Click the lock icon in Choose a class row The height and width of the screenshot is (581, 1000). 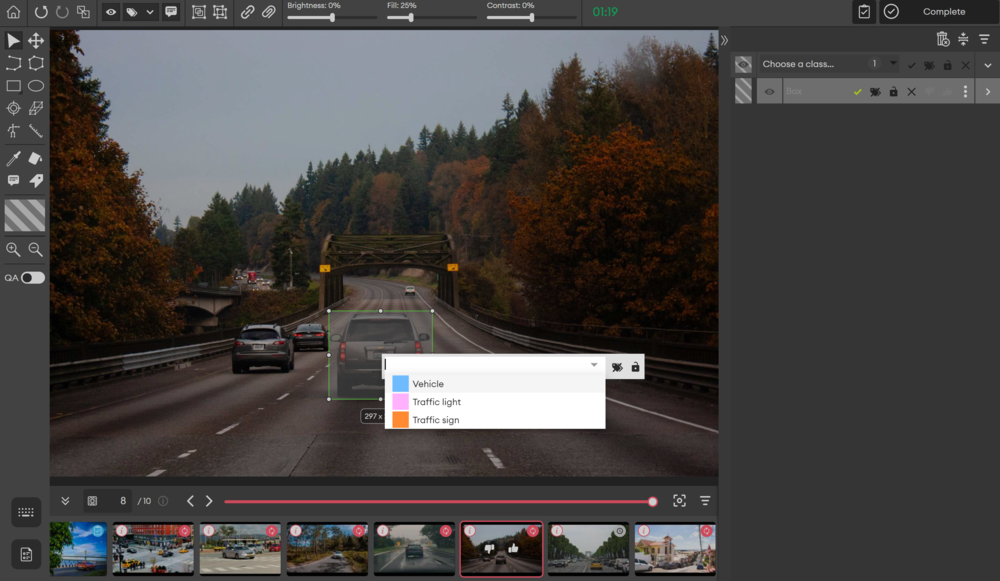(948, 65)
